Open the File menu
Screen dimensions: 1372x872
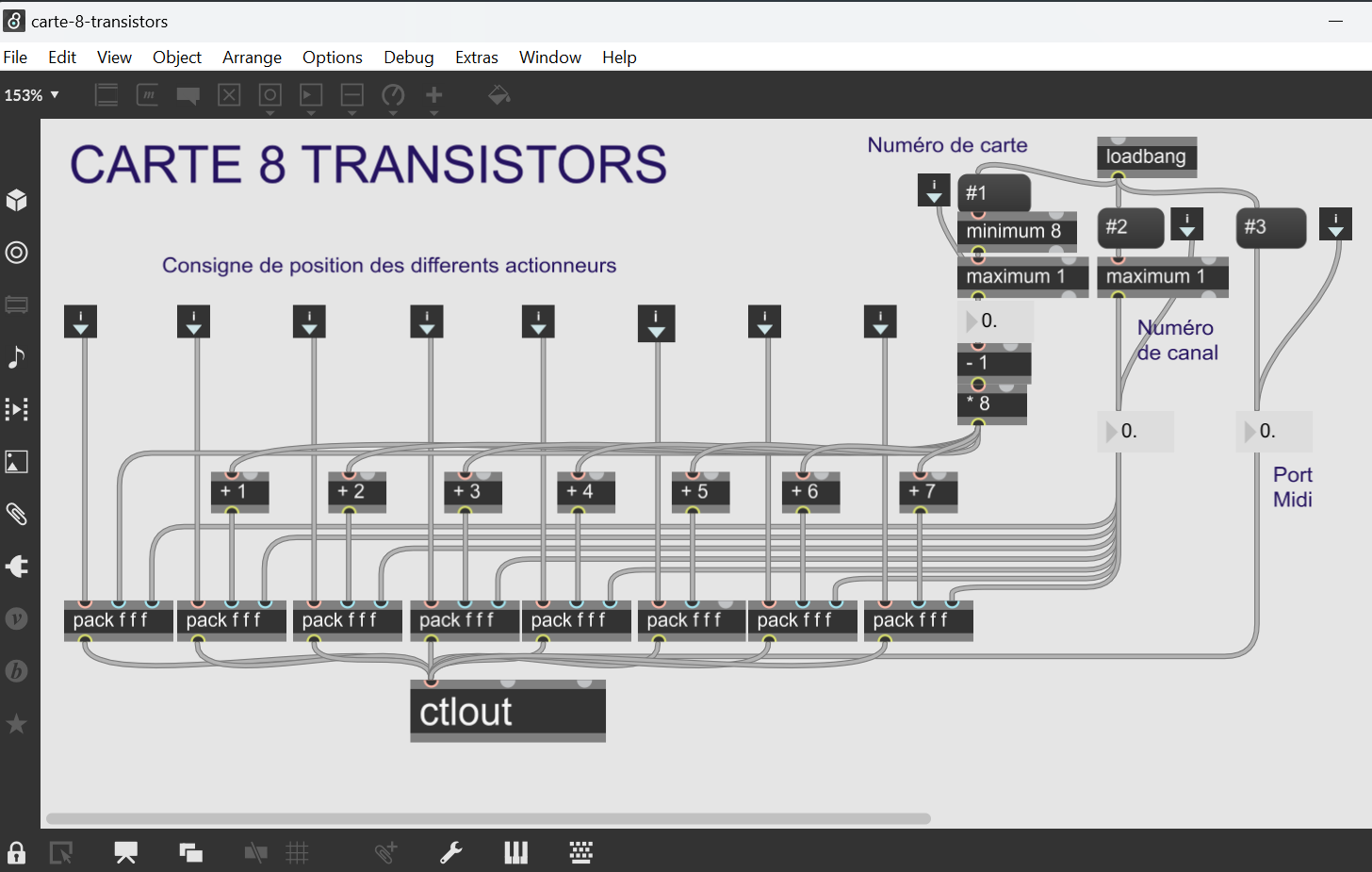[x=15, y=57]
